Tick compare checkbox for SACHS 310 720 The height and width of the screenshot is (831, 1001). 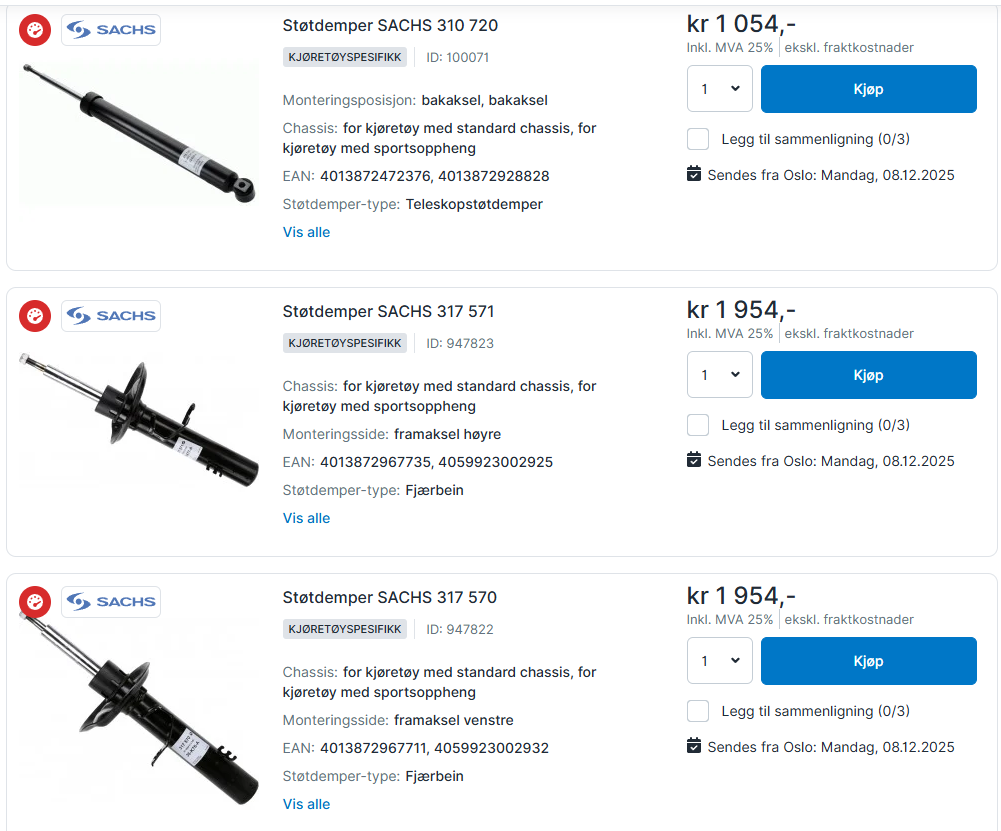(698, 139)
